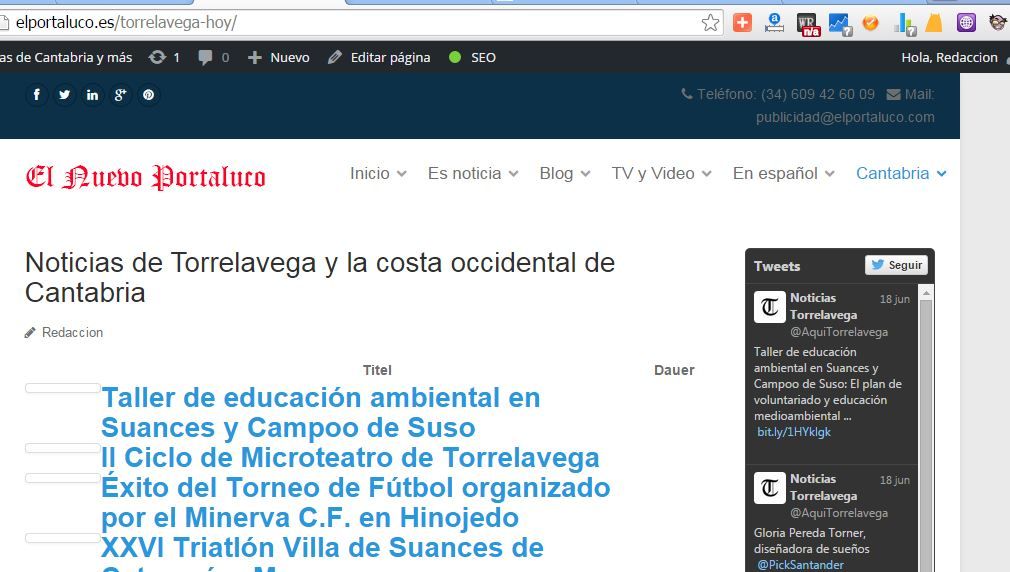Open the Pinterest social icon
The width and height of the screenshot is (1010, 572).
(148, 95)
